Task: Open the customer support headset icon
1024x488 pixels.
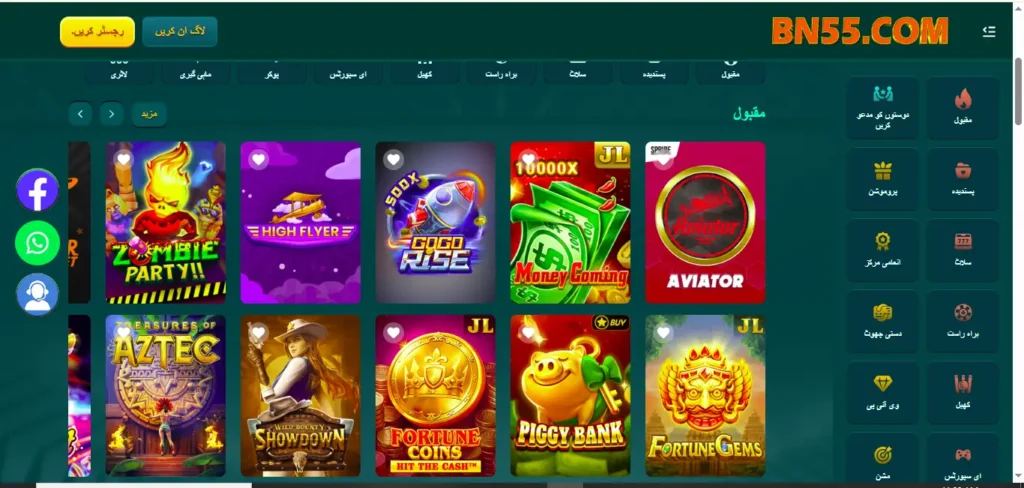Action: 37,295
